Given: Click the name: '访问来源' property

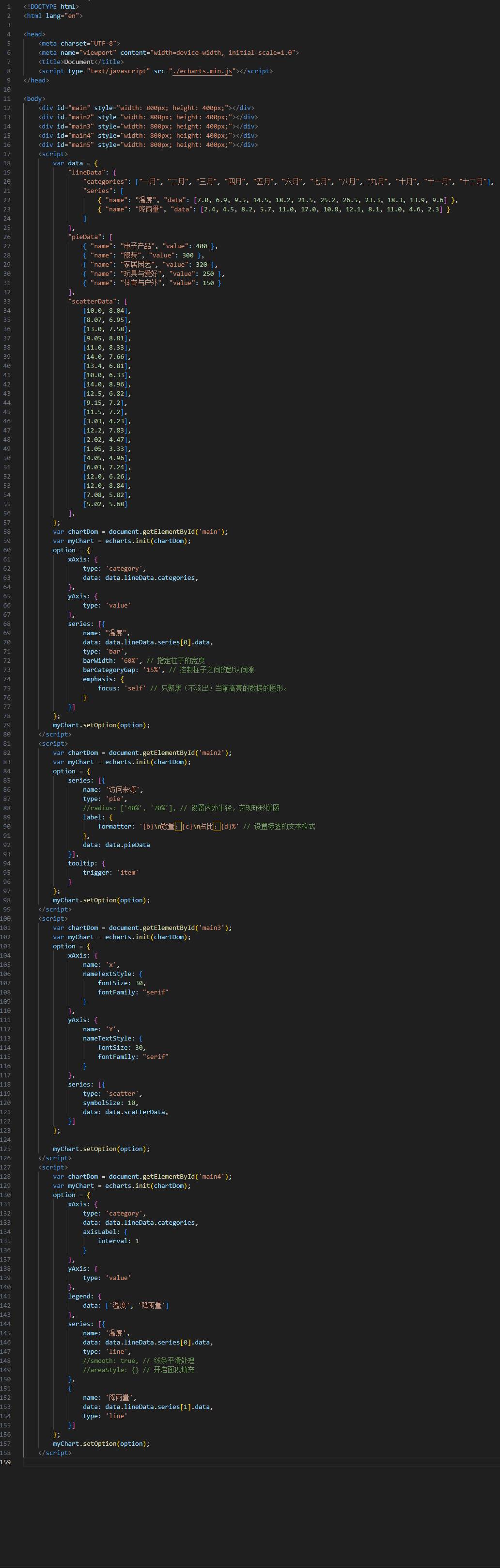Looking at the screenshot, I should (x=112, y=790).
